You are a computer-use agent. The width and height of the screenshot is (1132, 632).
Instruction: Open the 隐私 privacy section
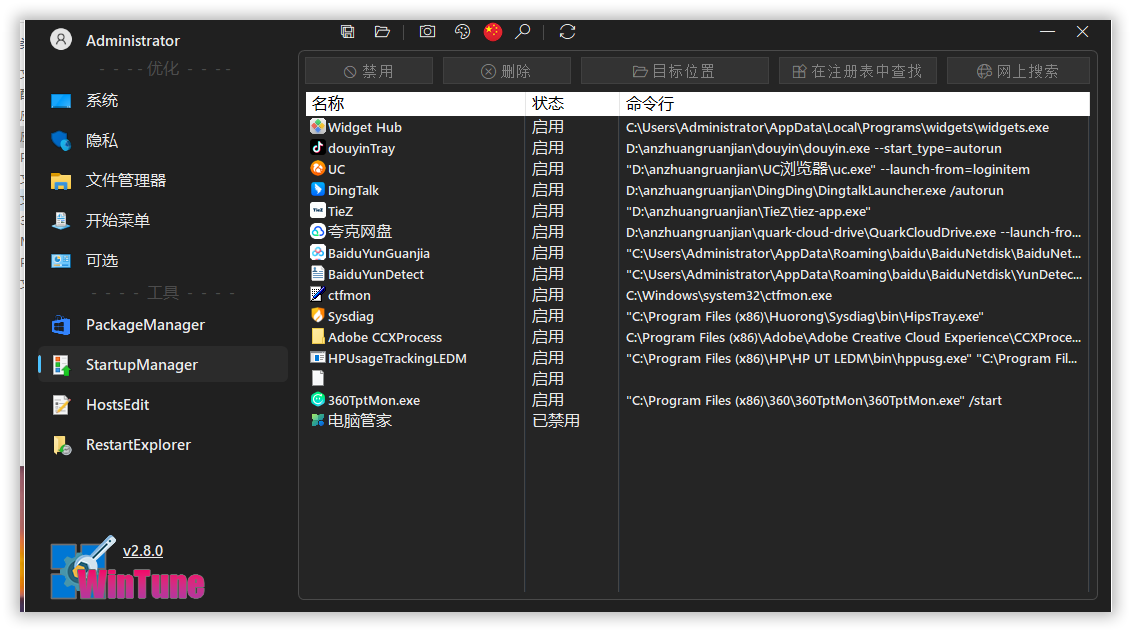pos(101,141)
